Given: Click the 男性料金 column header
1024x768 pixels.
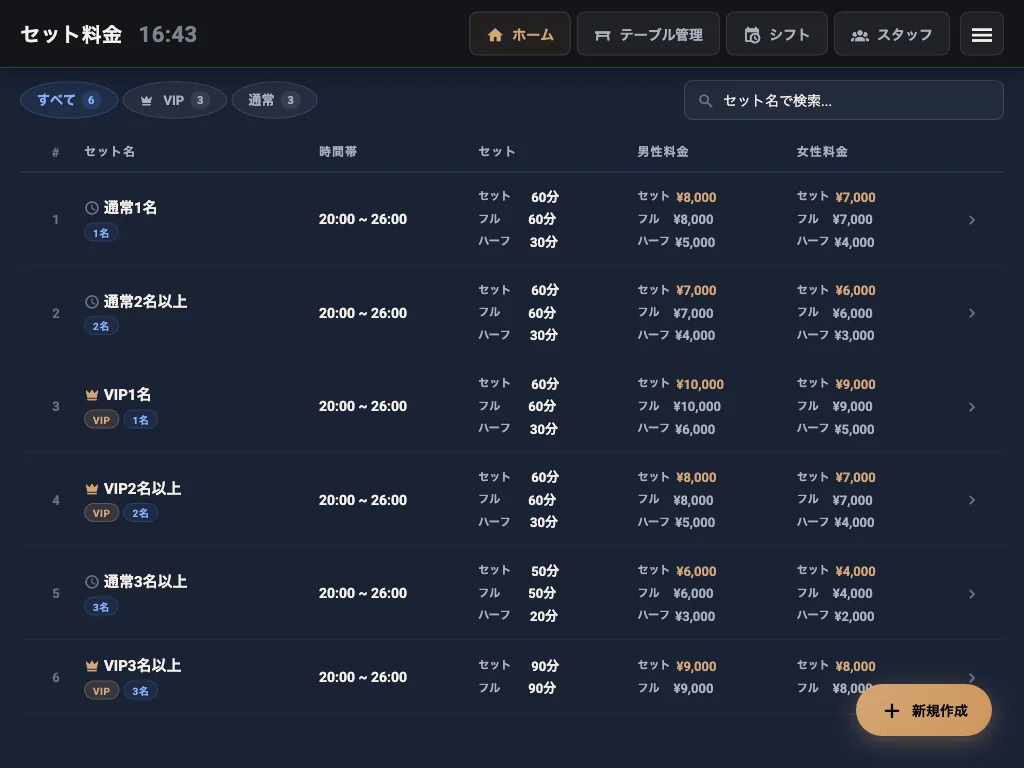Looking at the screenshot, I should (663, 152).
